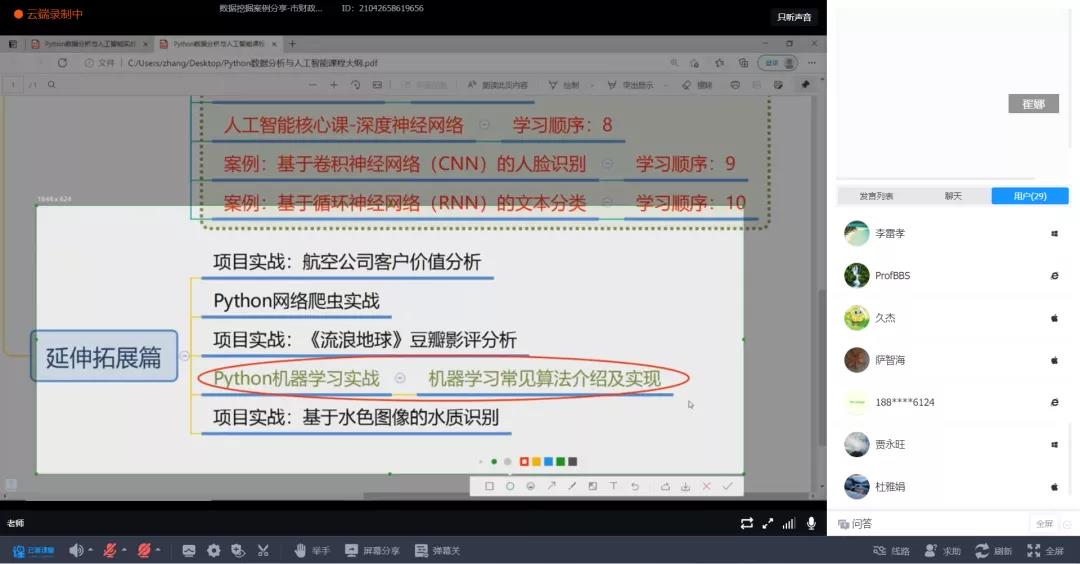Click the 屏幕分享 screen share button
This screenshot has width=1080, height=564.
(x=372, y=550)
